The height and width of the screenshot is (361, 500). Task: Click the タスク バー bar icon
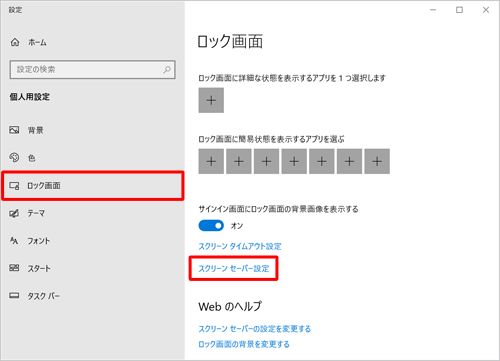click(x=14, y=295)
